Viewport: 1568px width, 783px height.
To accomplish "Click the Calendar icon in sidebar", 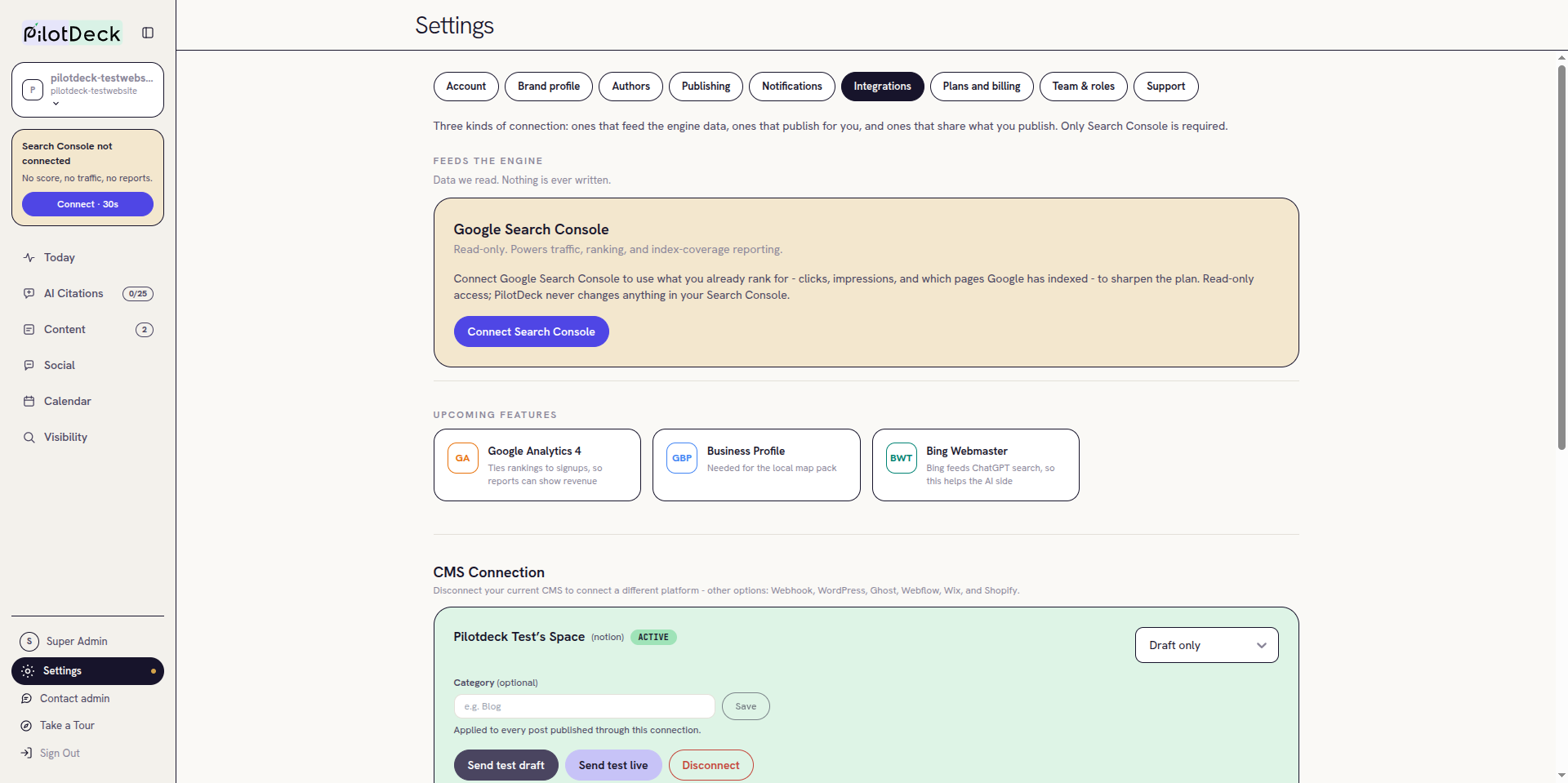I will 29,401.
